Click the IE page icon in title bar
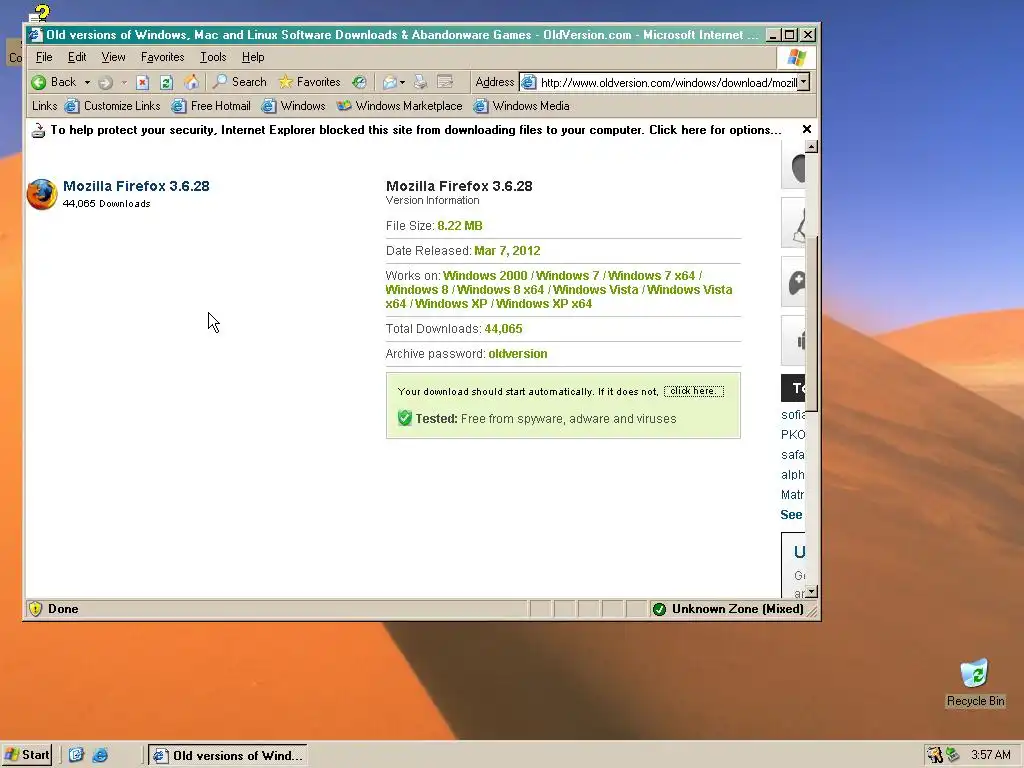This screenshot has height=768, width=1024. pyautogui.click(x=35, y=35)
